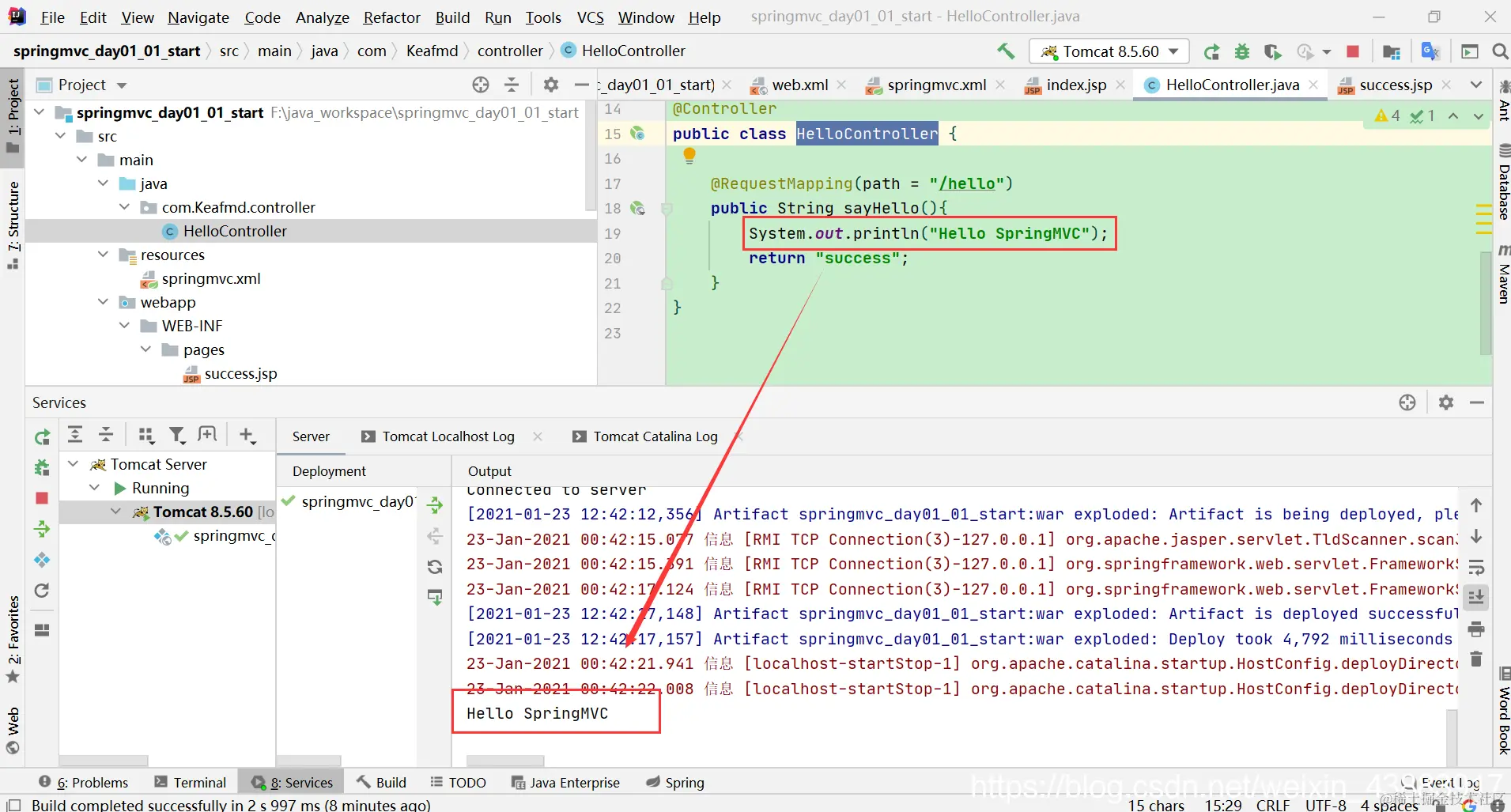Open Tomcat Catalina Log tab
This screenshot has height=812, width=1511.
pos(655,436)
